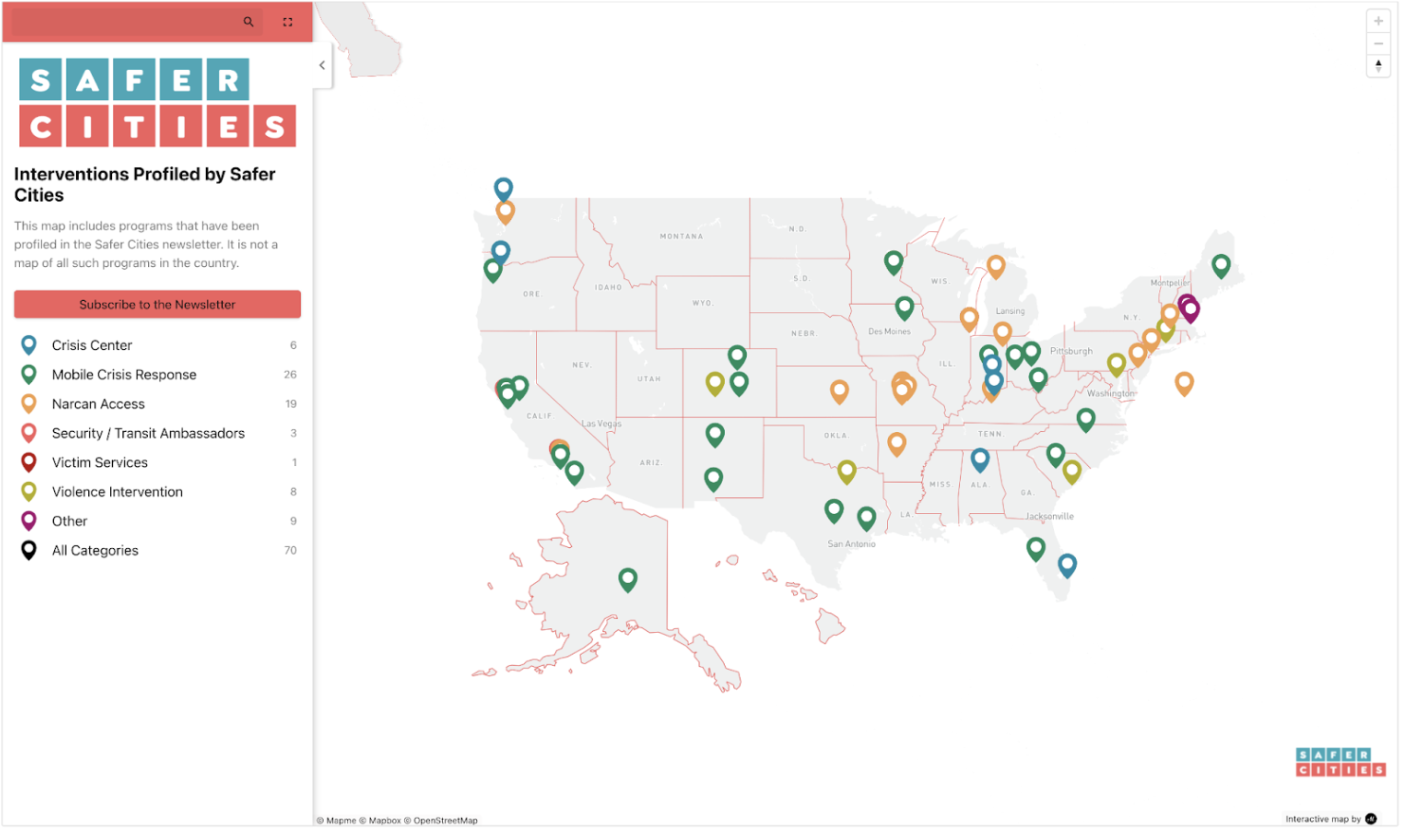Subscribe to the Newsletter button
This screenshot has width=1402, height=836.
(157, 305)
